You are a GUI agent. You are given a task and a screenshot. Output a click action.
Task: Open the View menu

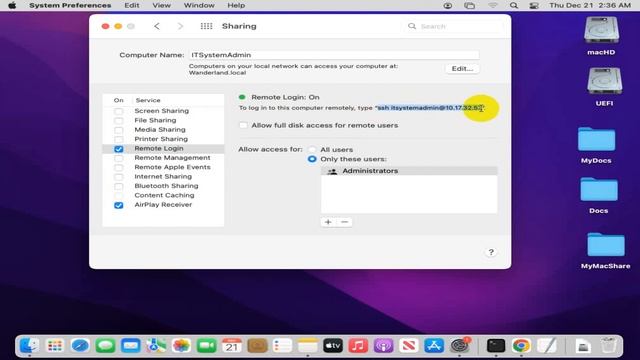click(161, 5)
